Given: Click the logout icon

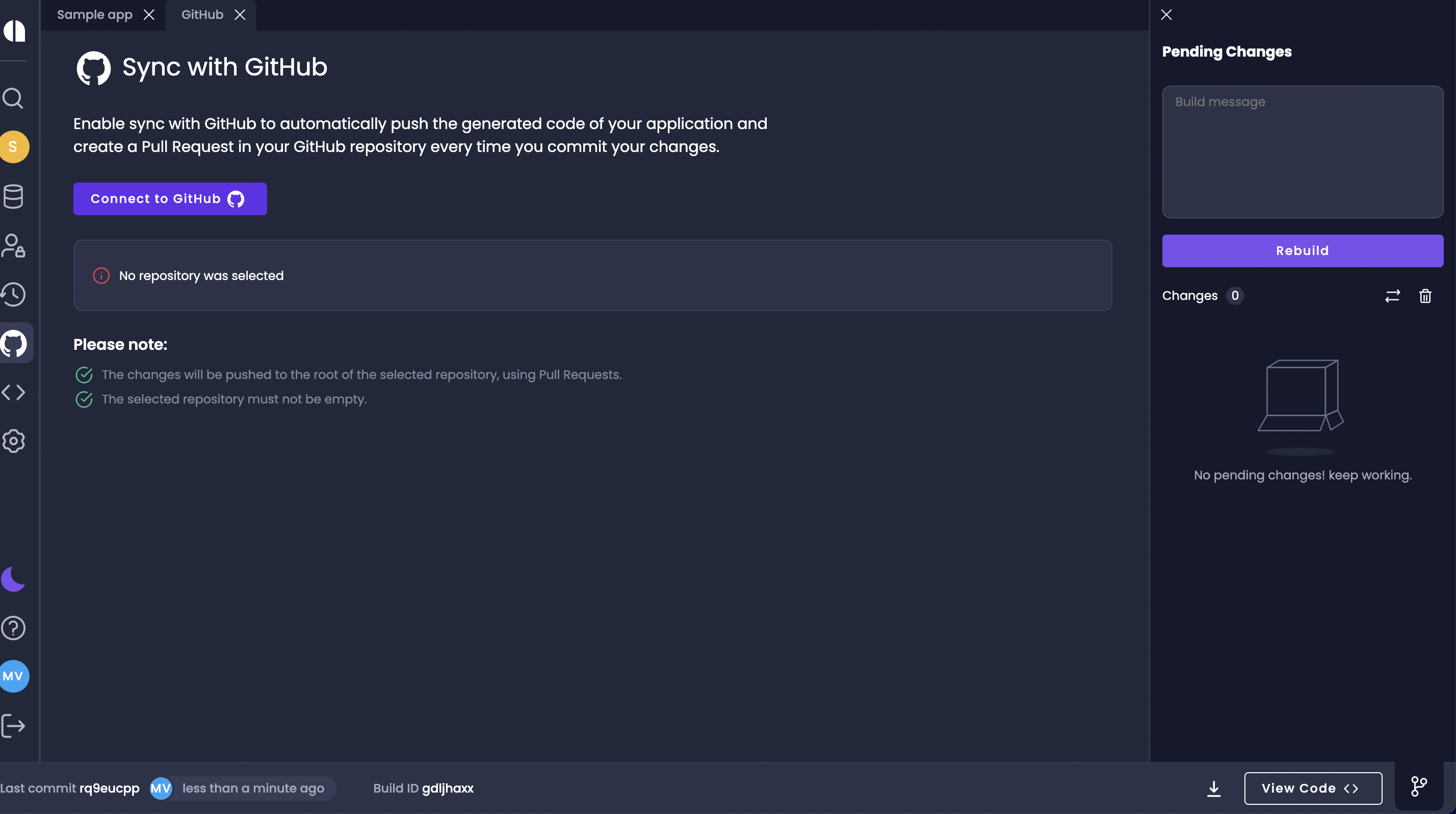Looking at the screenshot, I should point(13,725).
